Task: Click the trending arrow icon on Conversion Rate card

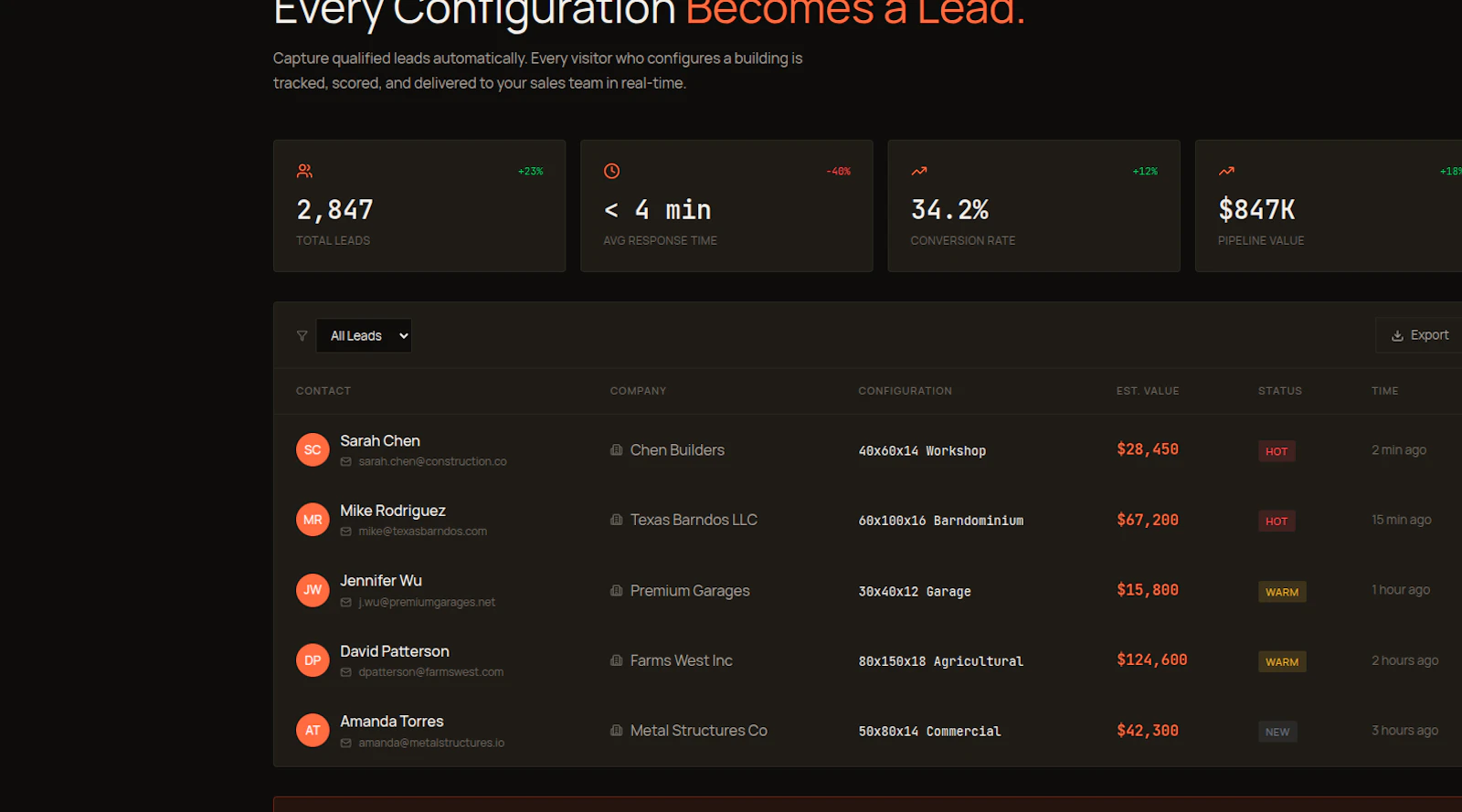Action: pyautogui.click(x=918, y=171)
